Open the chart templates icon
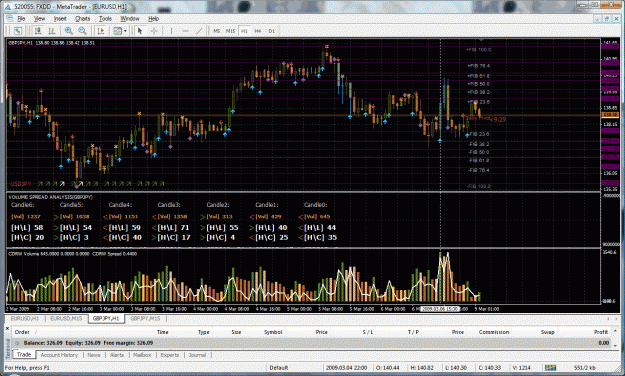 coord(117,31)
